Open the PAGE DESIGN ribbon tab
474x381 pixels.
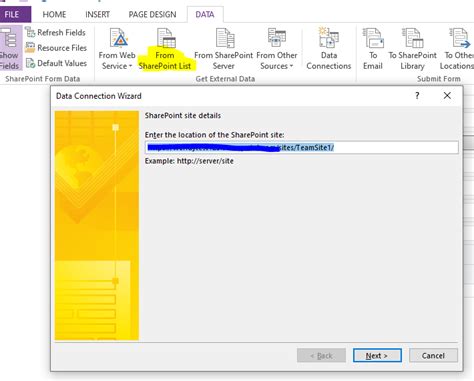point(152,15)
